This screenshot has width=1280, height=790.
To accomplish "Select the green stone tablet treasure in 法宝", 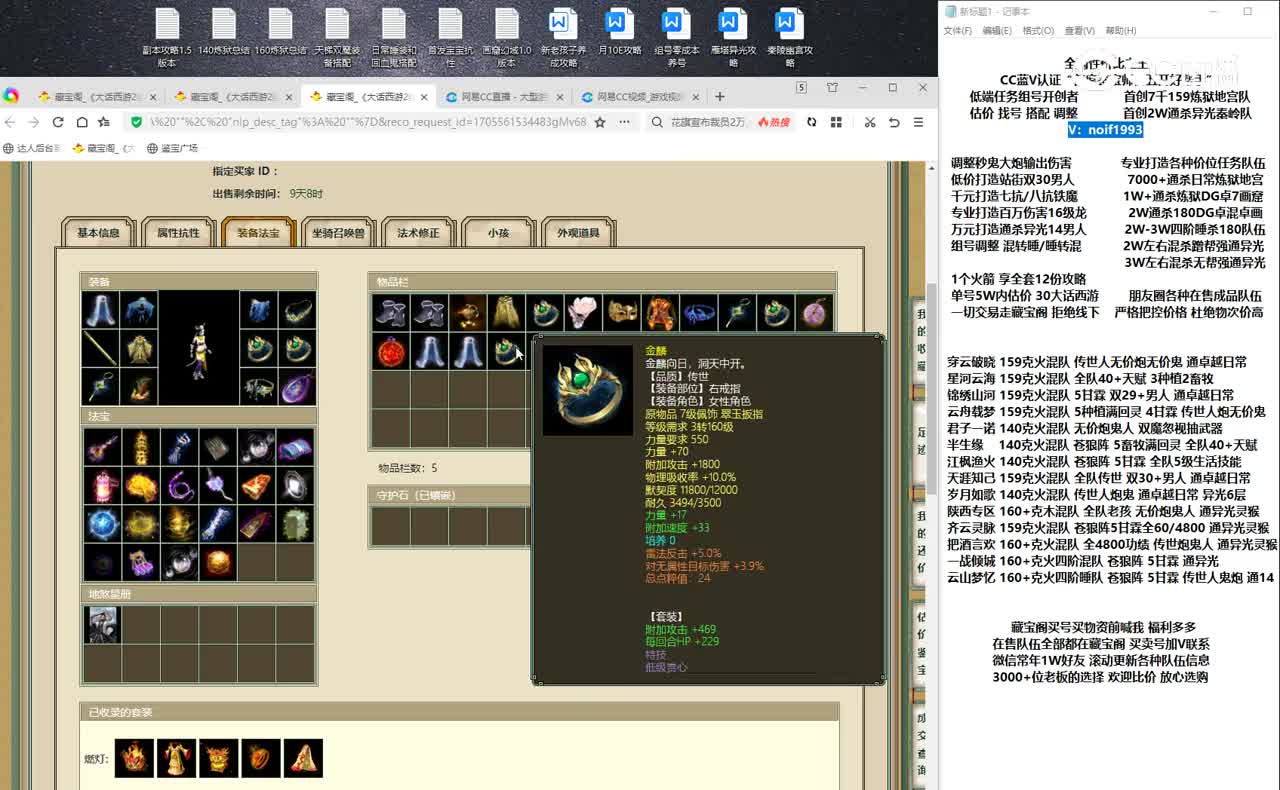I will [295, 524].
